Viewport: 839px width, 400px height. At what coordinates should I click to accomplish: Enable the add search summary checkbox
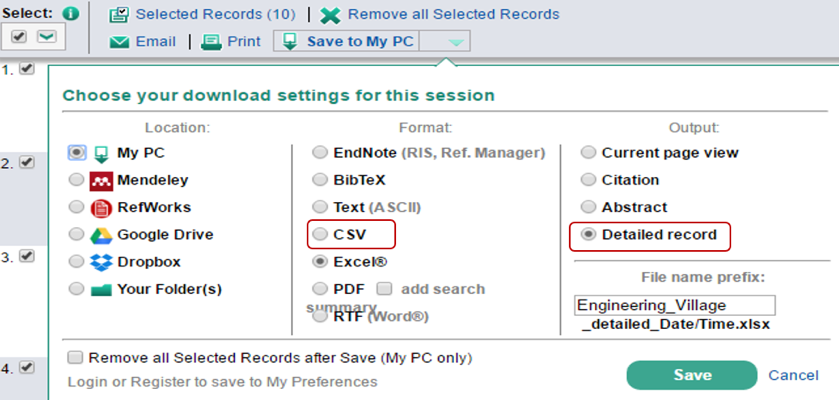[x=383, y=289]
